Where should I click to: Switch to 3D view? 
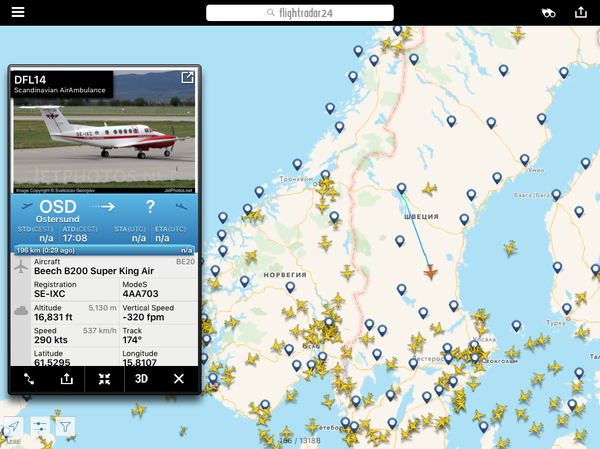tap(142, 379)
